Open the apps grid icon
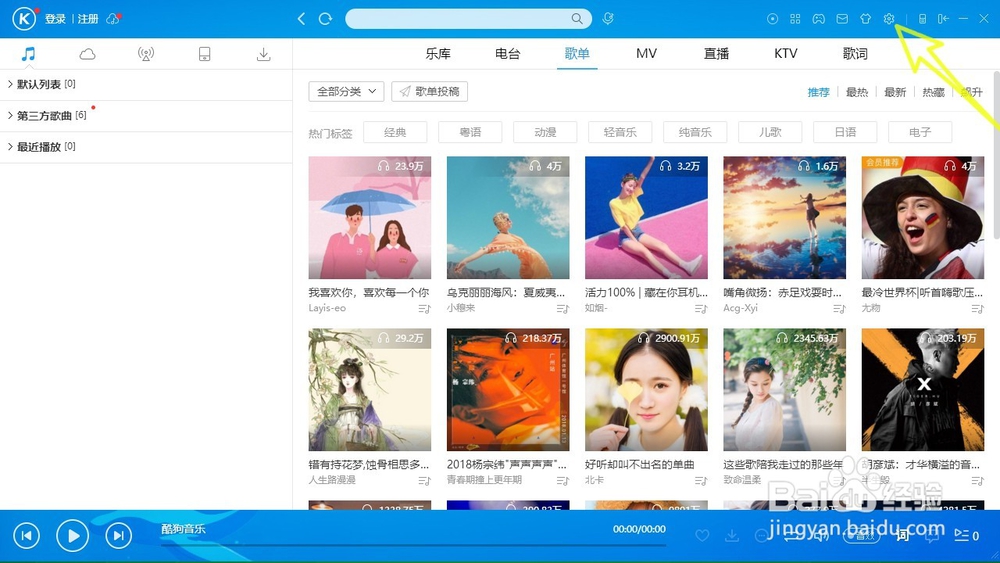The height and width of the screenshot is (563, 1000). coord(795,19)
